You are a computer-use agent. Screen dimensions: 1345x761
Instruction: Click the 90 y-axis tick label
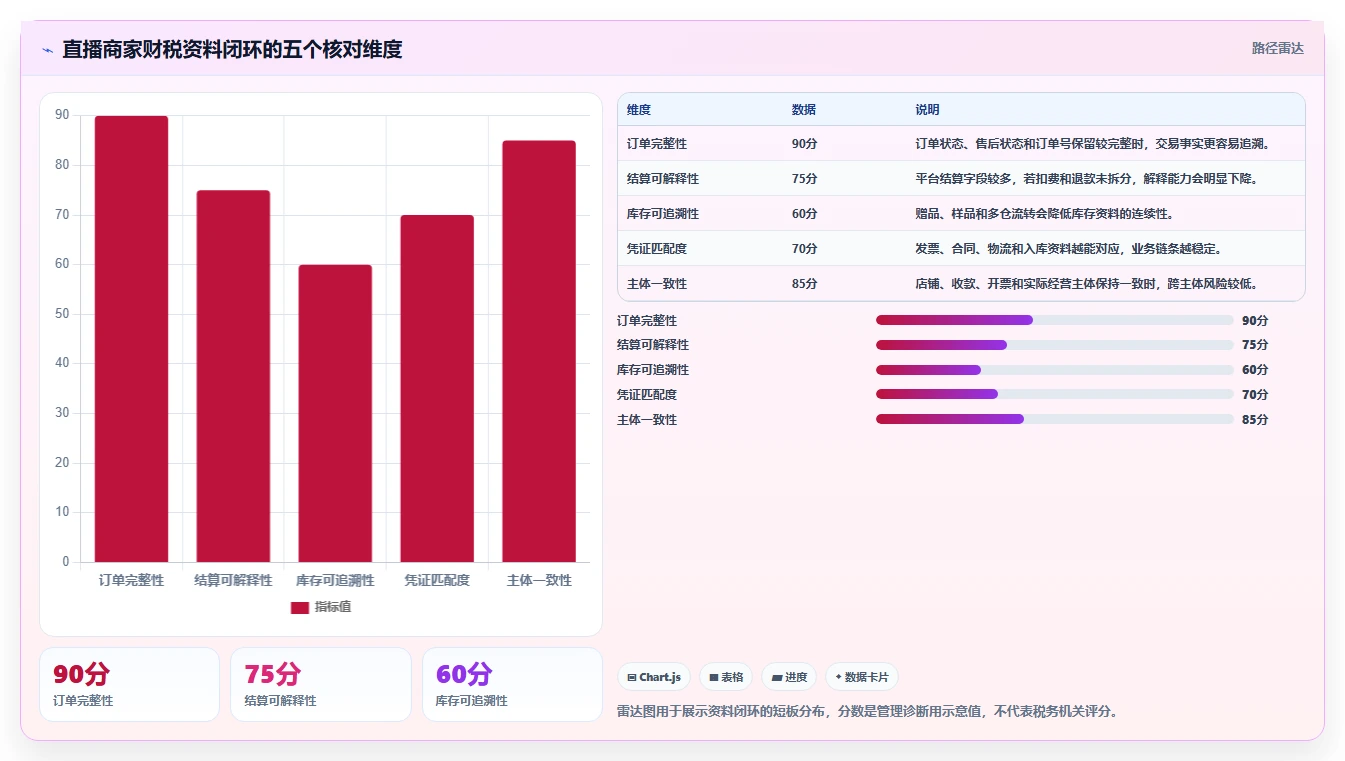tap(62, 116)
